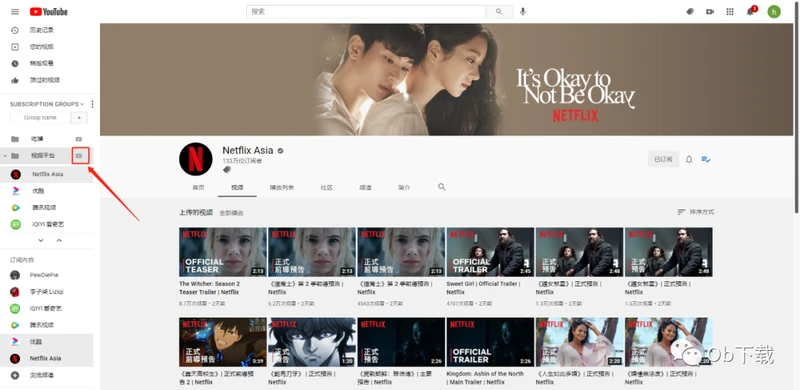Activate voice search microphone
The image size is (800, 390).
point(522,12)
